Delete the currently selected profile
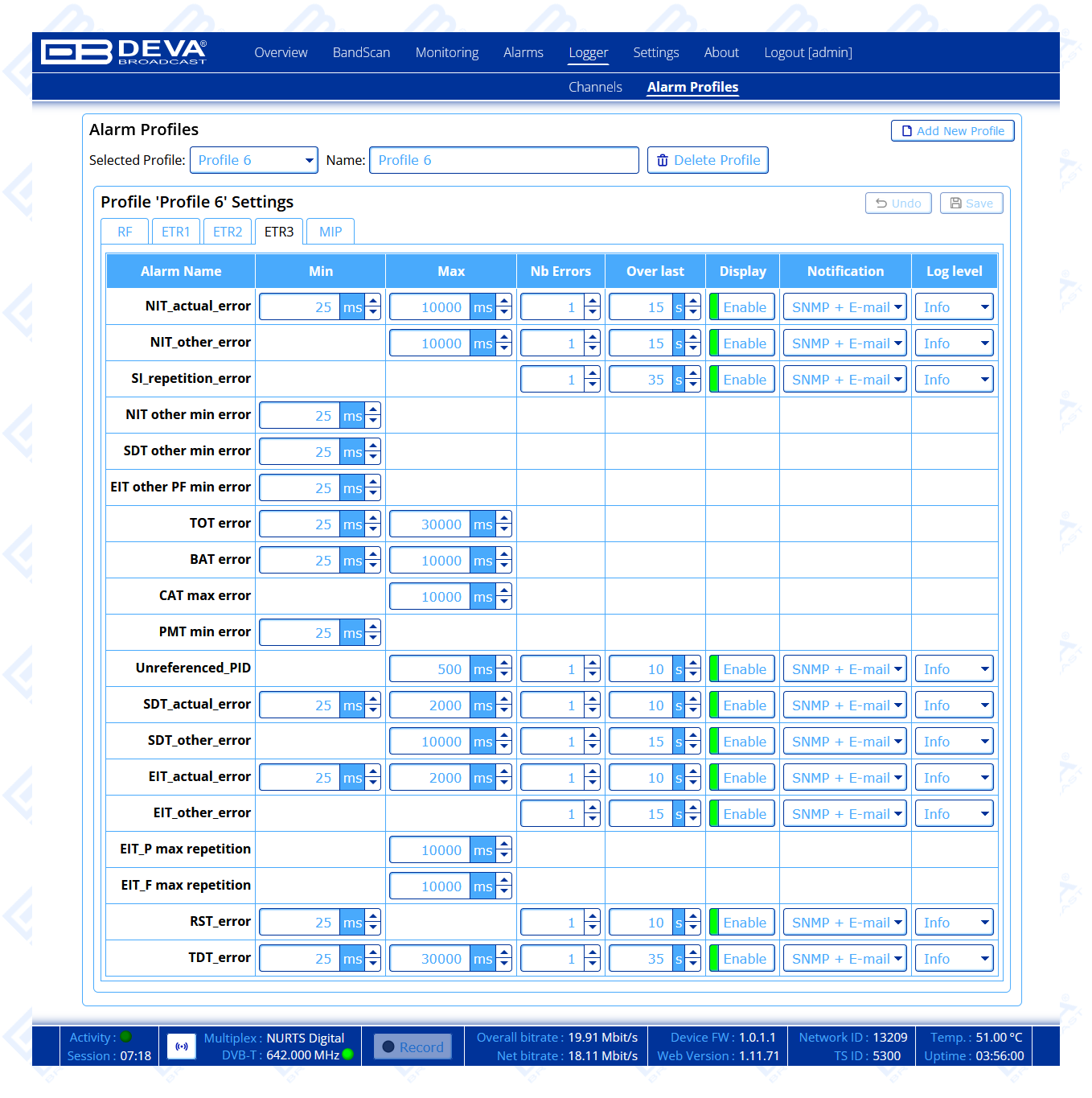Screen dimensions: 1092x1098 pyautogui.click(x=708, y=160)
